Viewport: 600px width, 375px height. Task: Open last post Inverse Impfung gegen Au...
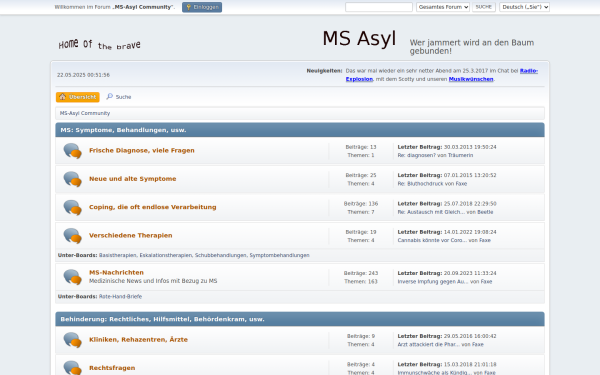[x=433, y=282]
